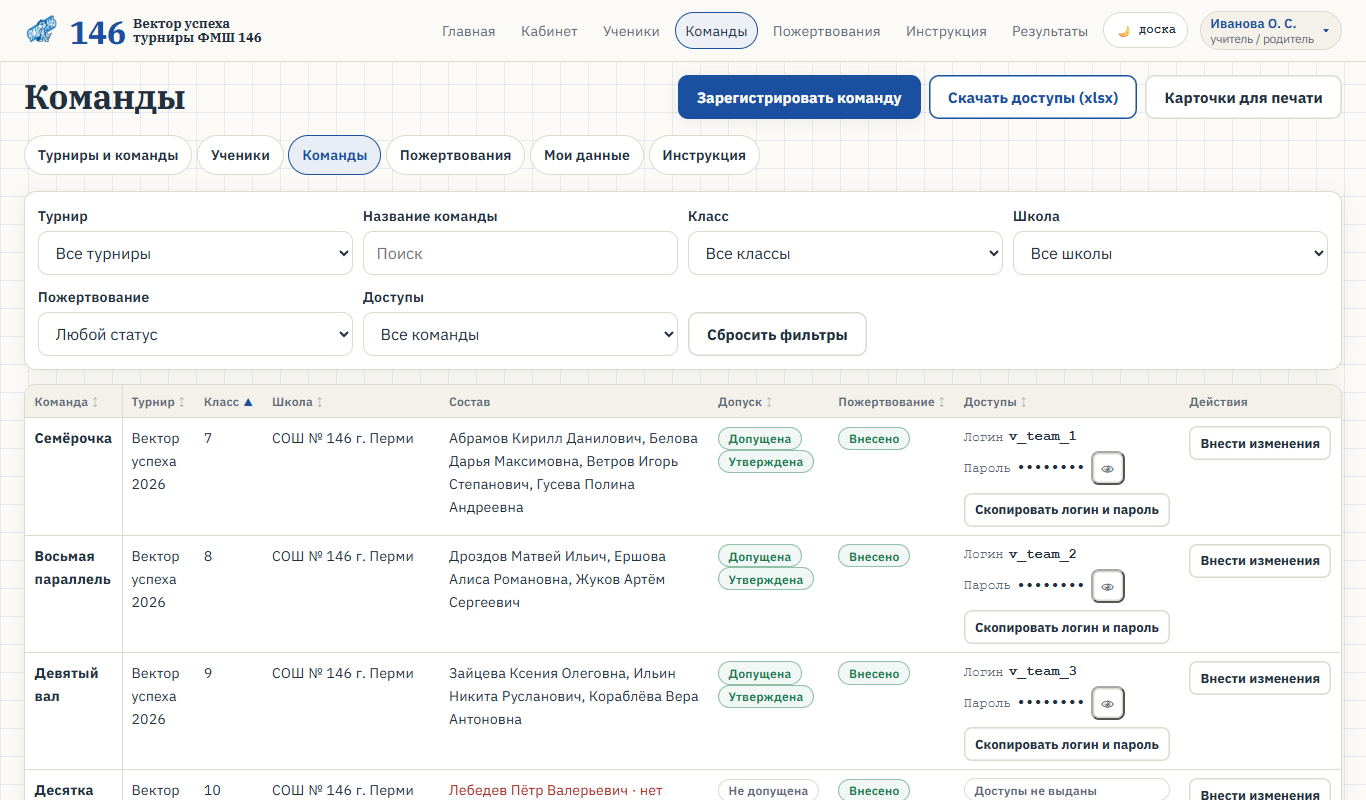Show password for v_team_2 via eye icon

click(x=1108, y=586)
